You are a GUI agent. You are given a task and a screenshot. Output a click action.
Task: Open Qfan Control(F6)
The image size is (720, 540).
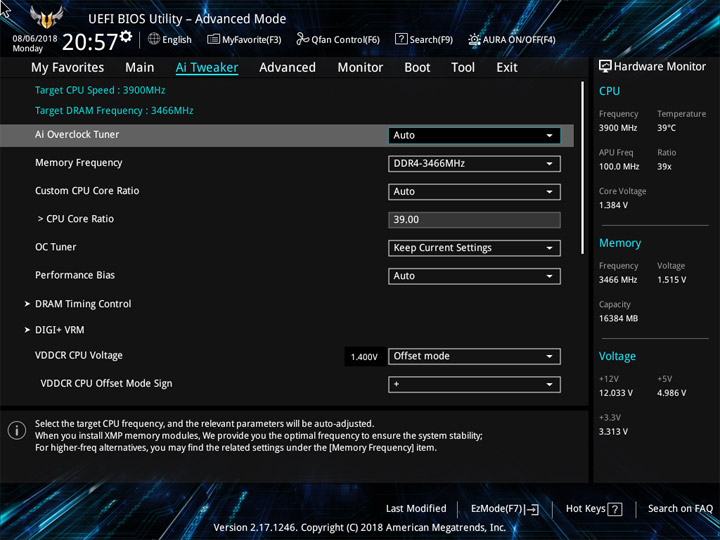pos(338,39)
